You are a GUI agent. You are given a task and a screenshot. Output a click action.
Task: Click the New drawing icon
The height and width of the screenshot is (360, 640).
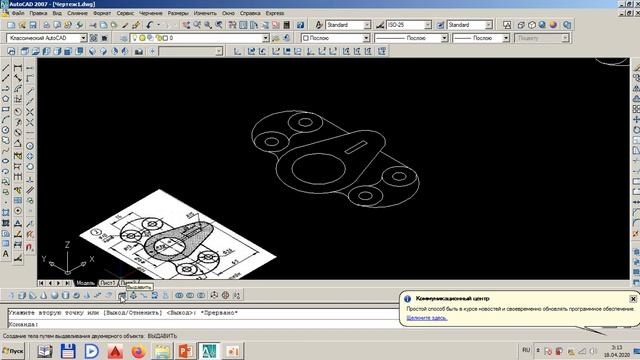[11, 25]
